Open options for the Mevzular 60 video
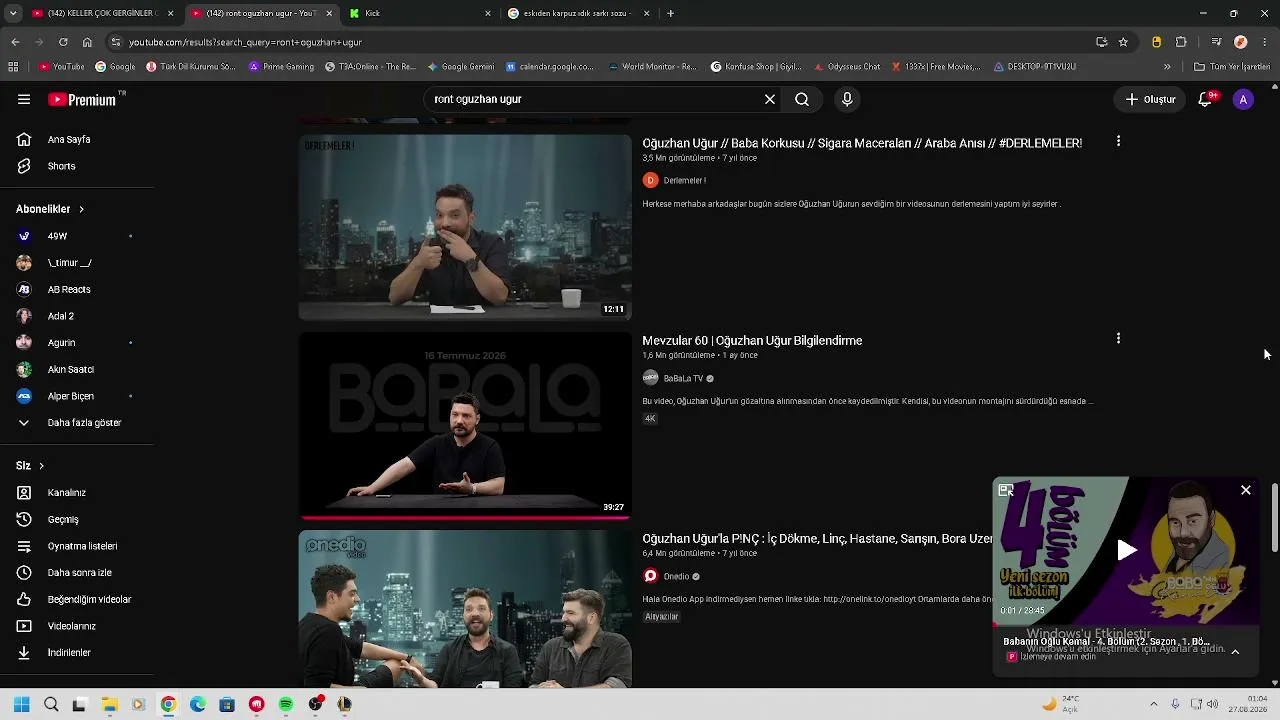 (x=1118, y=339)
